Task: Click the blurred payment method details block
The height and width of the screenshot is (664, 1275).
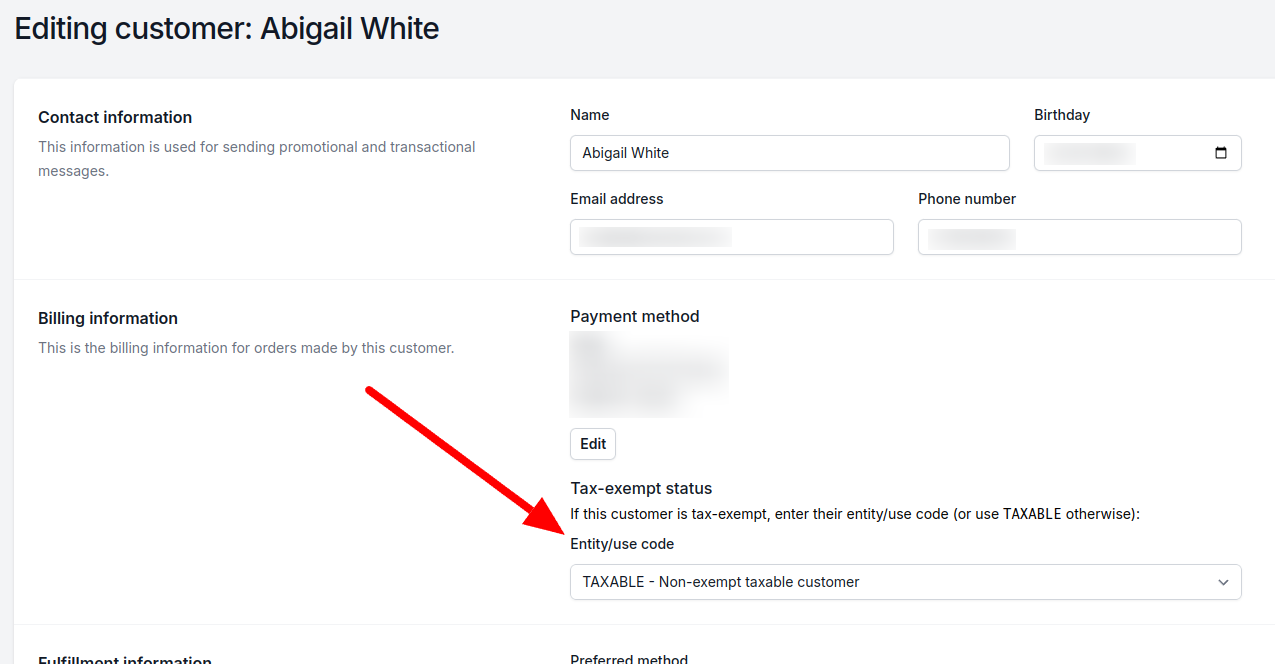Action: 649,374
